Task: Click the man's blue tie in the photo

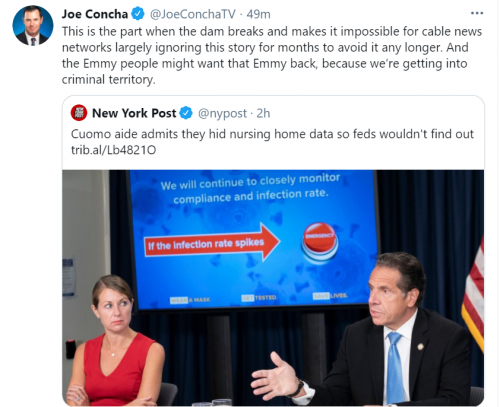Action: (x=395, y=367)
